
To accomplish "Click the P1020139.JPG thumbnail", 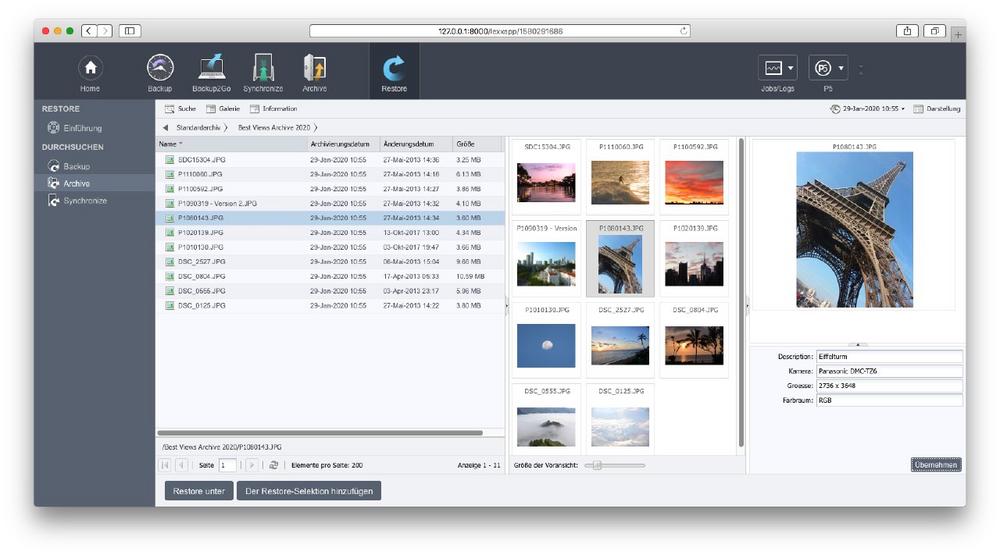I will click(x=694, y=264).
